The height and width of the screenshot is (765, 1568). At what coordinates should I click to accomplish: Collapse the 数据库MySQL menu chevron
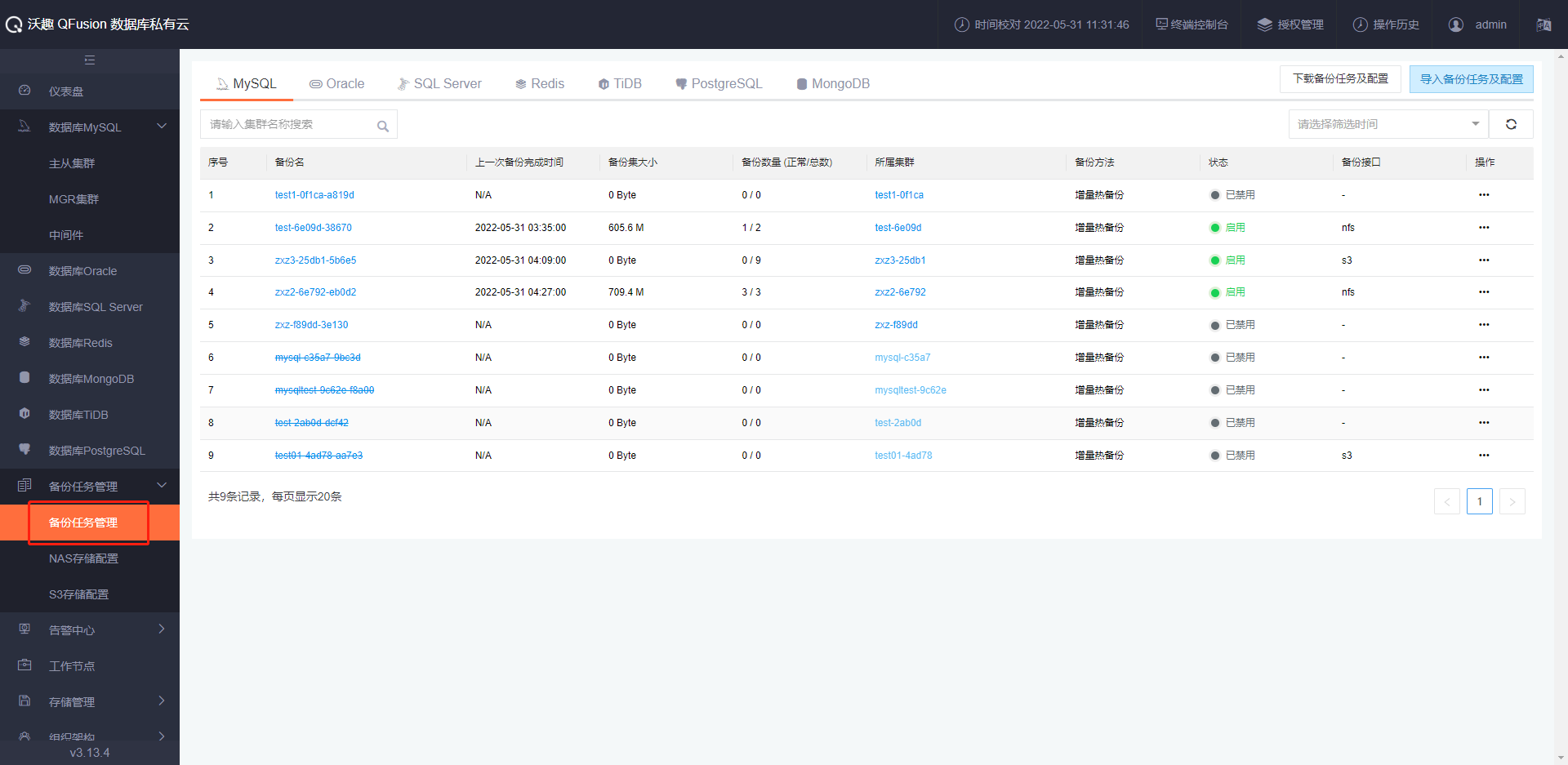[x=162, y=126]
